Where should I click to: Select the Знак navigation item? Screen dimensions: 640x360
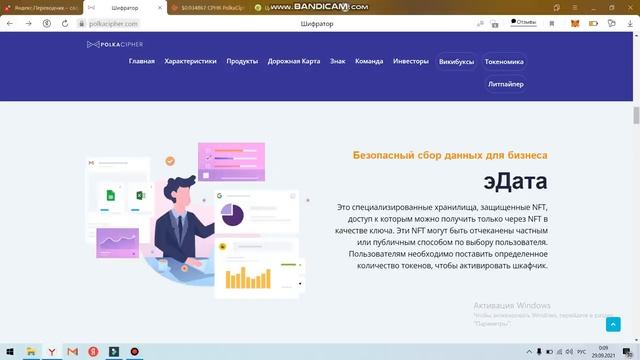click(x=338, y=61)
